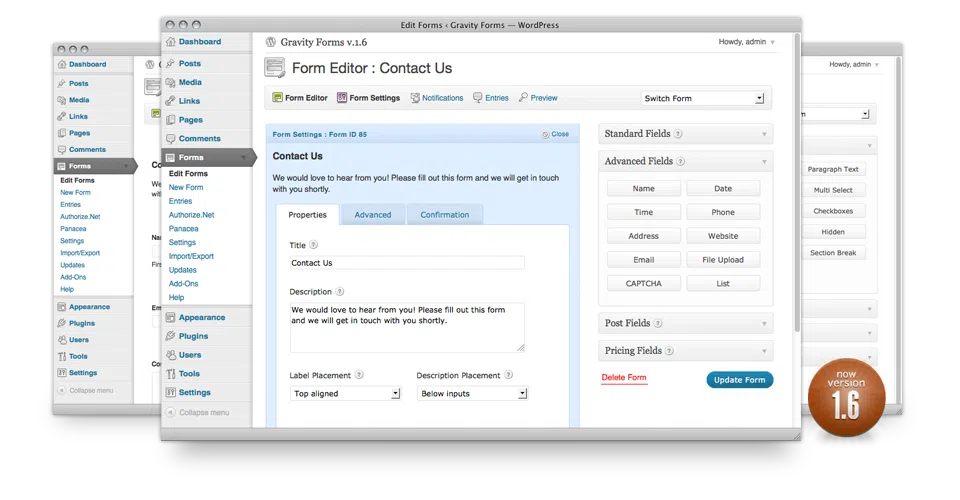Add a CAPTCHA field
Image resolution: width=960 pixels, height=500 pixels.
(643, 284)
